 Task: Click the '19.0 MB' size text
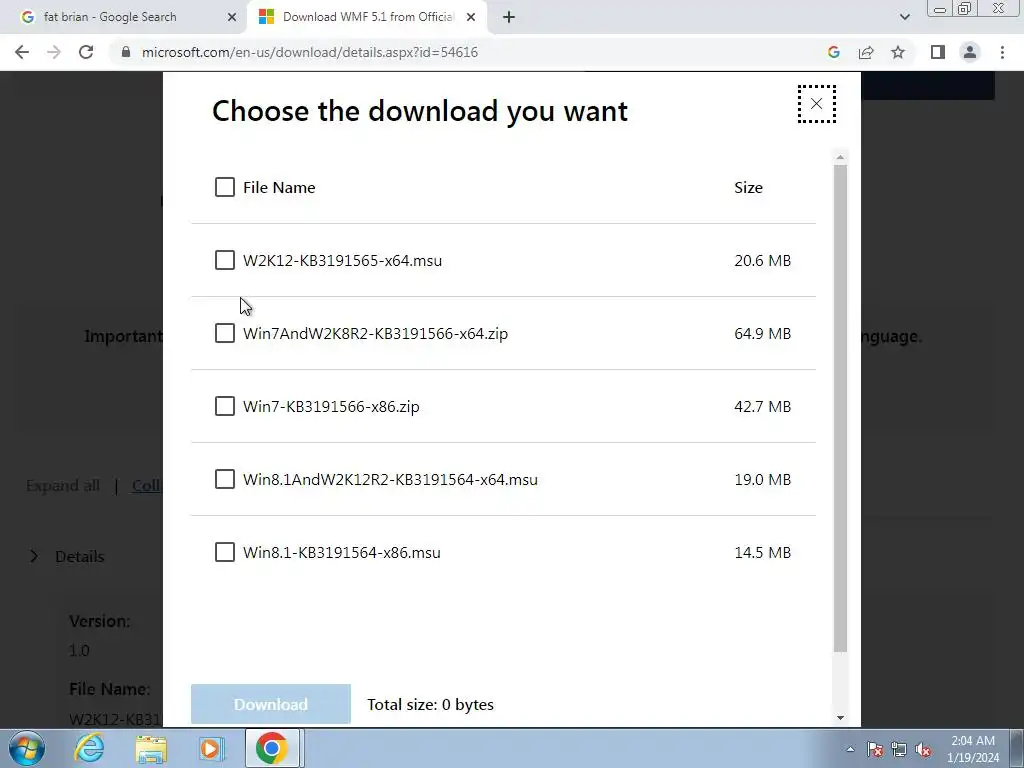tap(762, 479)
